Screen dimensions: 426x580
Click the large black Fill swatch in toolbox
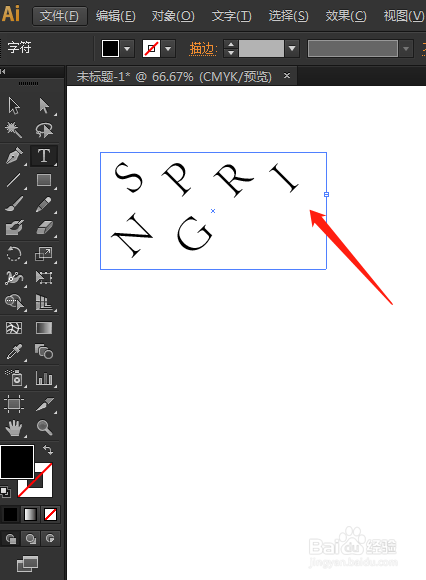click(17, 462)
